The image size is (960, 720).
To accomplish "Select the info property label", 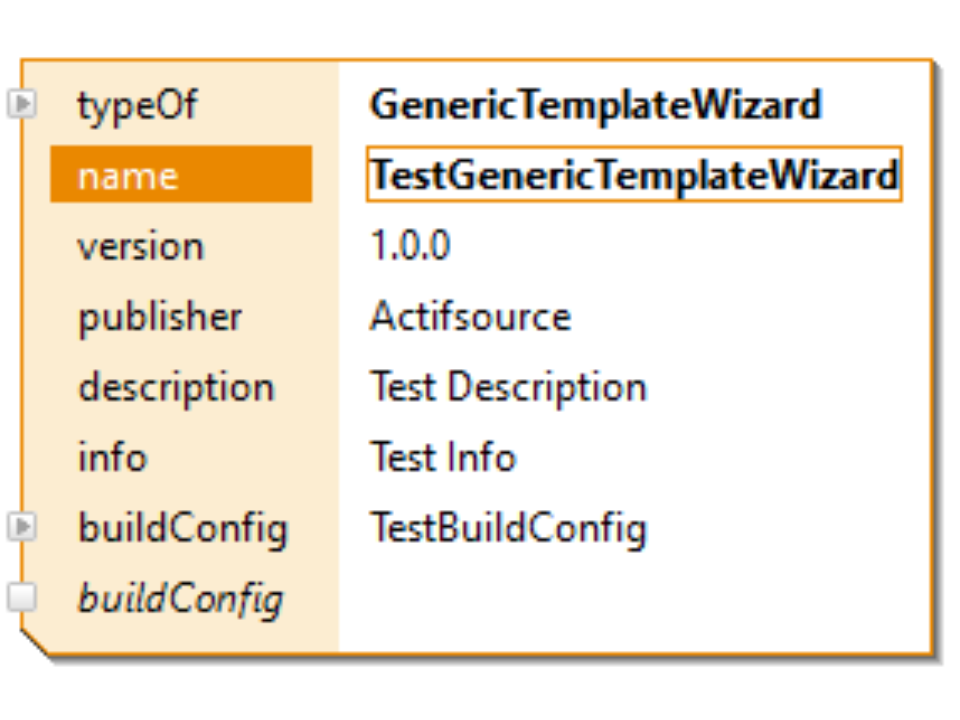I will 112,457.
